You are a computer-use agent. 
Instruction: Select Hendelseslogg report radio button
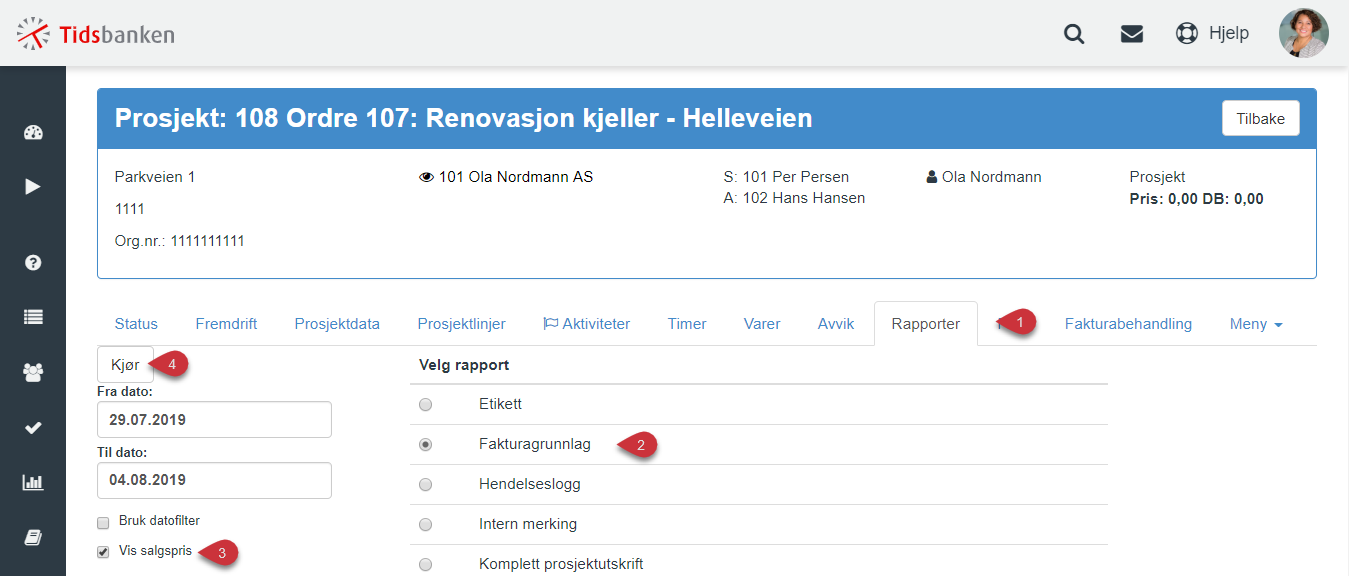[426, 484]
